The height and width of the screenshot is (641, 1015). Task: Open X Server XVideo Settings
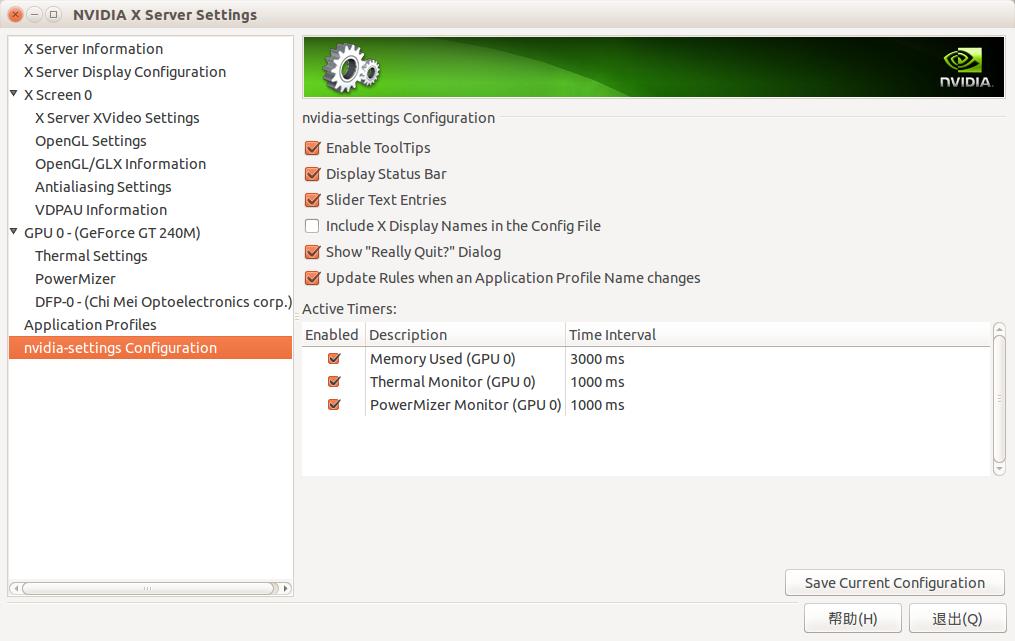pyautogui.click(x=117, y=118)
